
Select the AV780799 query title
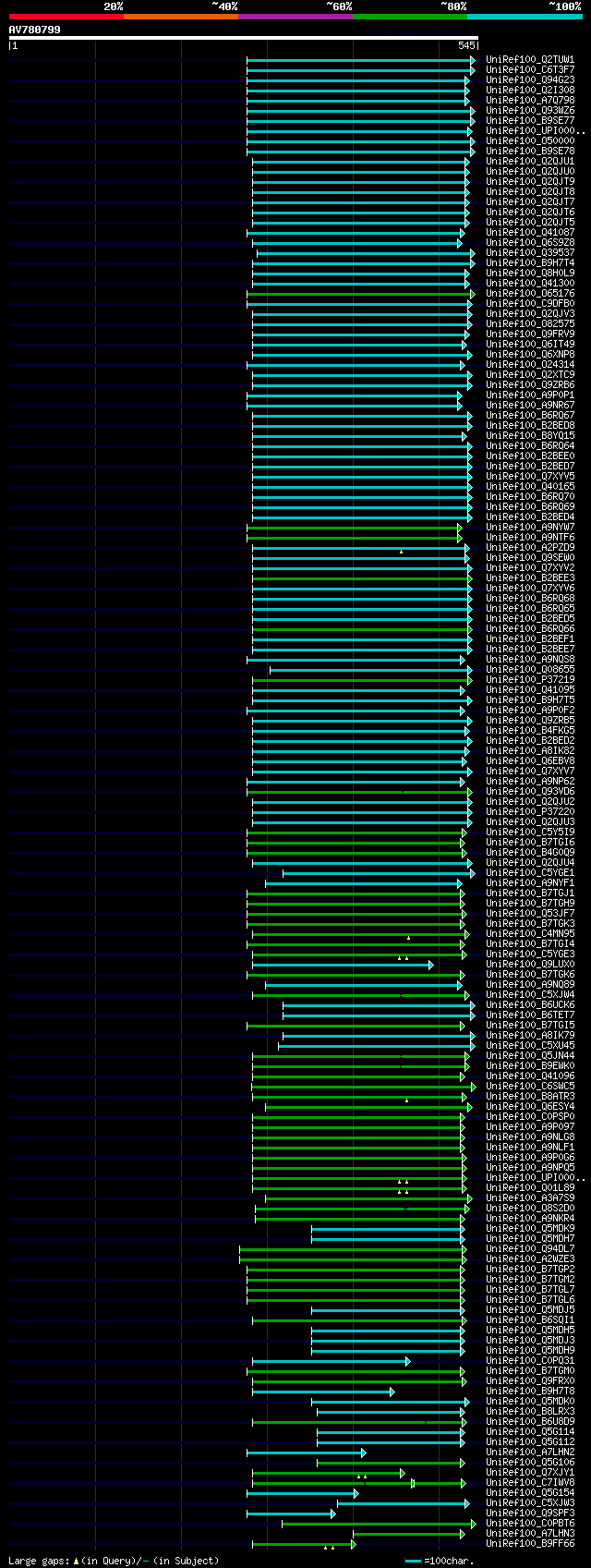click(x=35, y=30)
